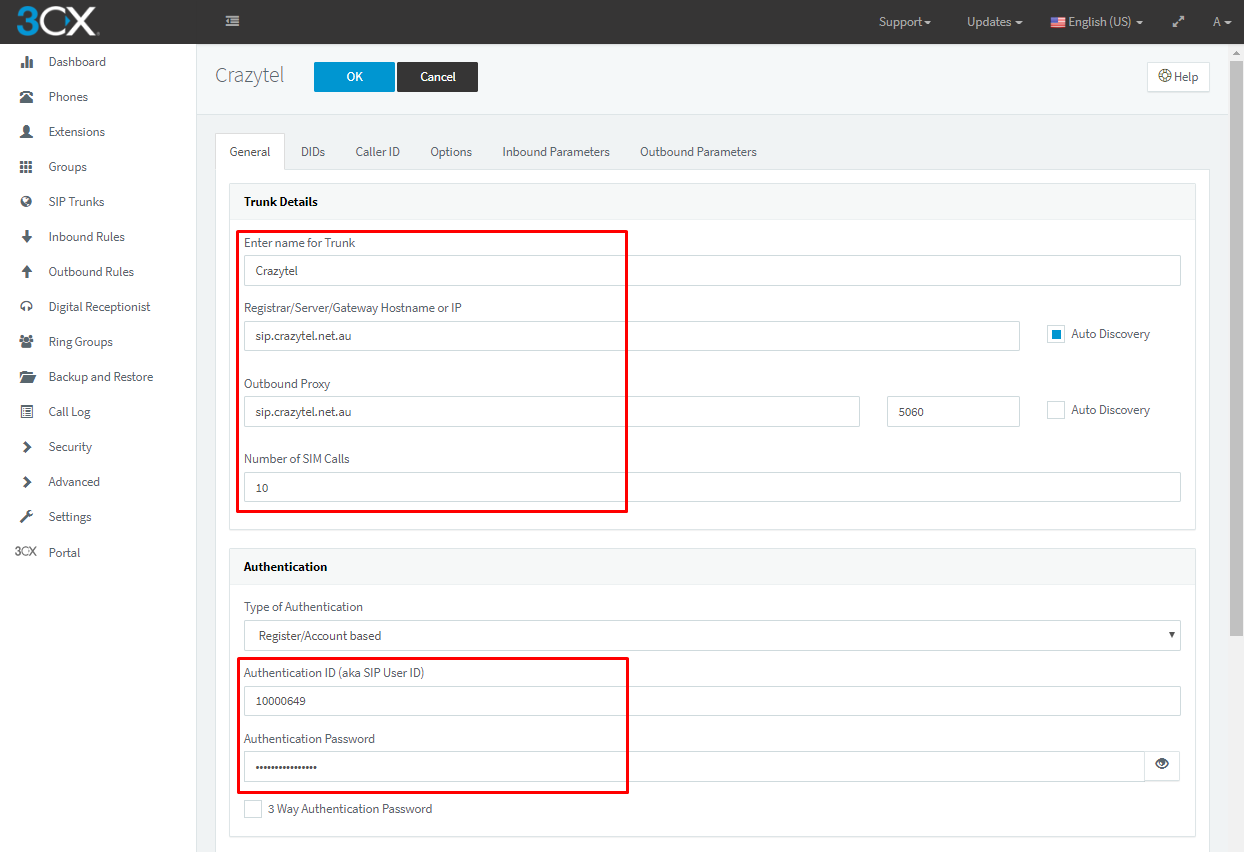Uncheck Auto Discovery for Registrar hostname
This screenshot has height=852, width=1244.
1055,334
